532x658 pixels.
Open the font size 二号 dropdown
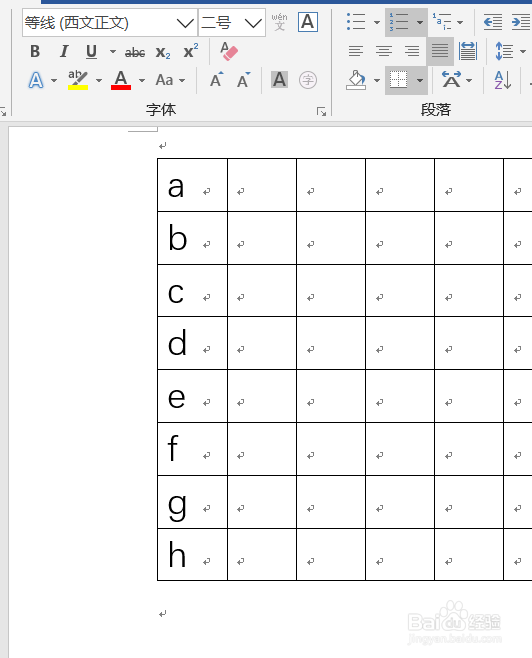253,23
